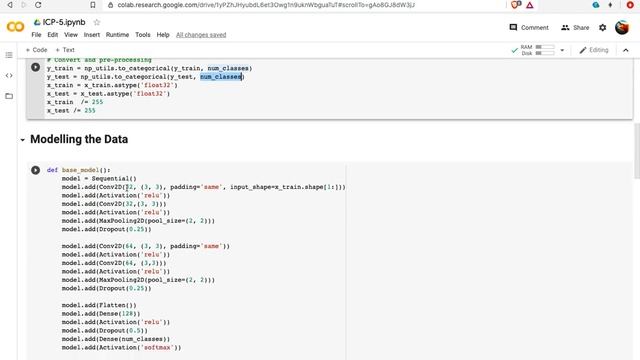Run the pre-processing code cell
The image size is (640, 360).
point(36,67)
